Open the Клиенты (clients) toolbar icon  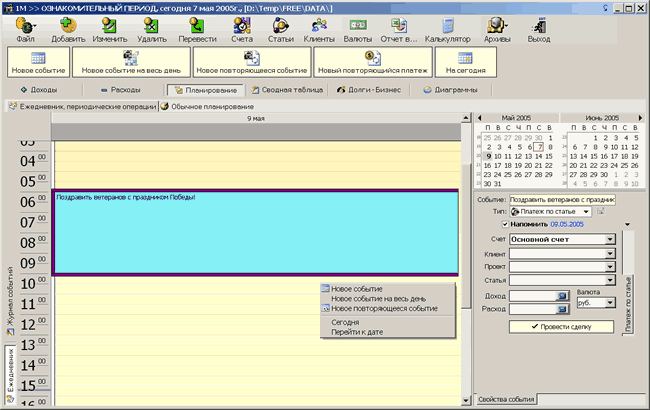pyautogui.click(x=319, y=29)
